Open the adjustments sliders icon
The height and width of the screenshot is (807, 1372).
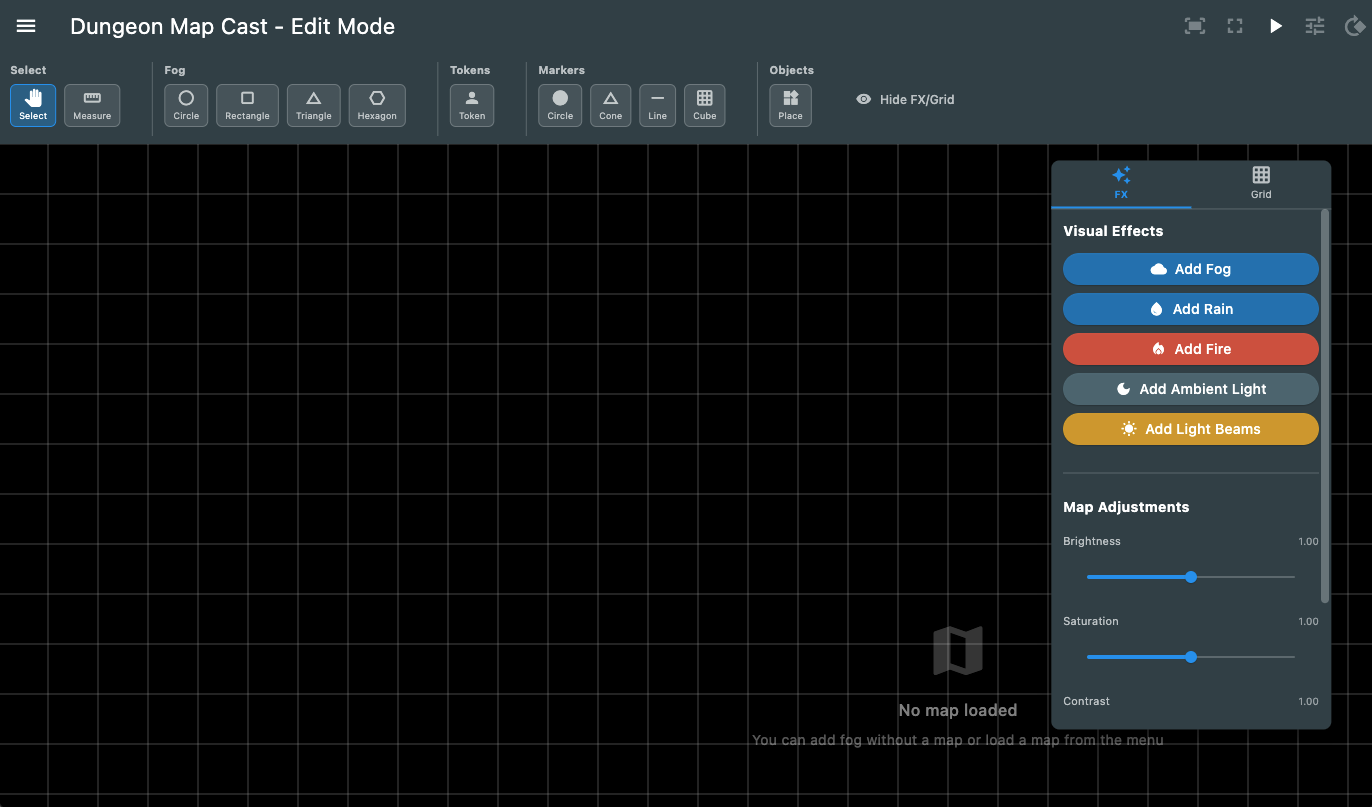click(x=1314, y=26)
